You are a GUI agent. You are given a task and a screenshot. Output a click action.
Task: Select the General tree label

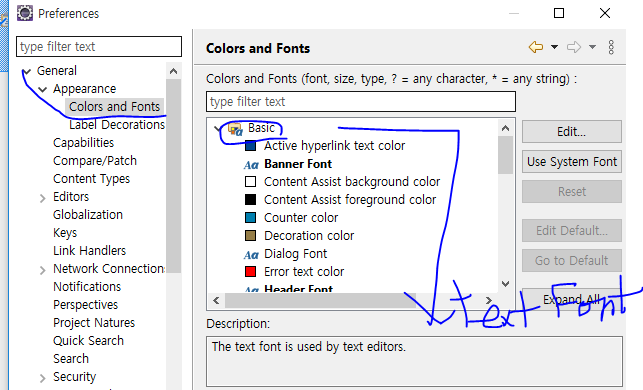coord(57,71)
